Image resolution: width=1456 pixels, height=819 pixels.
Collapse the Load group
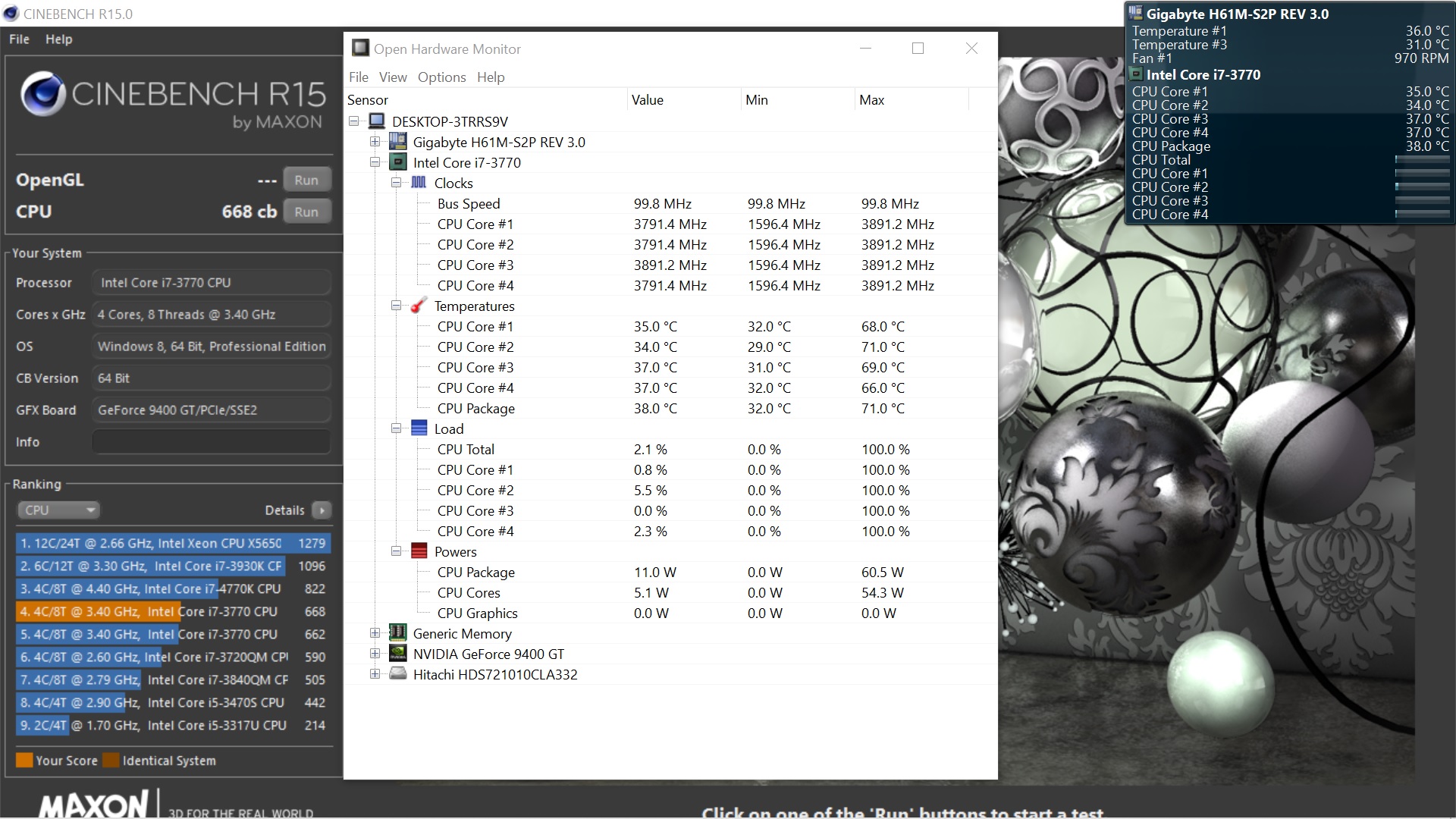396,428
